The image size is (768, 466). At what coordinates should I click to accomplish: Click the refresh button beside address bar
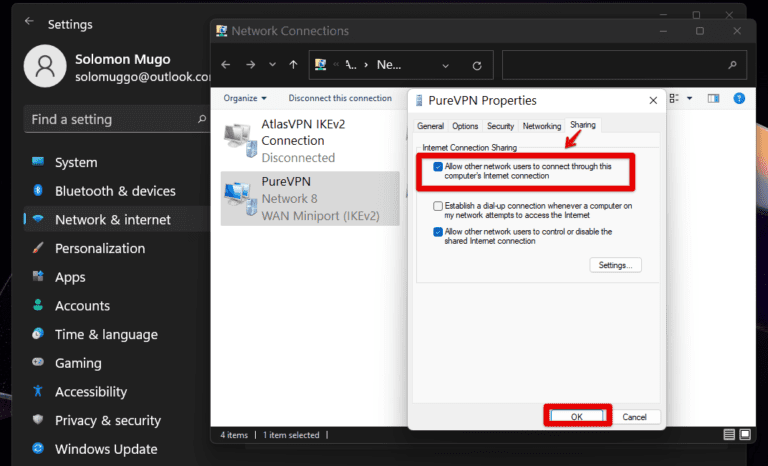pos(477,66)
